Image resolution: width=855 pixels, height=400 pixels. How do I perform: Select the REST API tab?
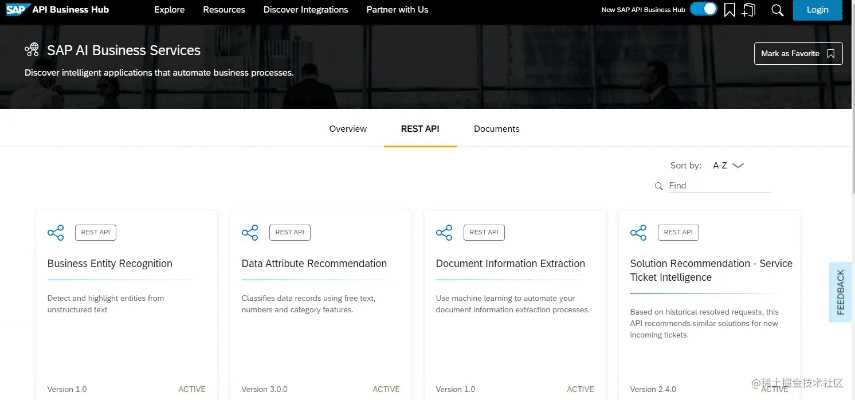click(x=420, y=129)
